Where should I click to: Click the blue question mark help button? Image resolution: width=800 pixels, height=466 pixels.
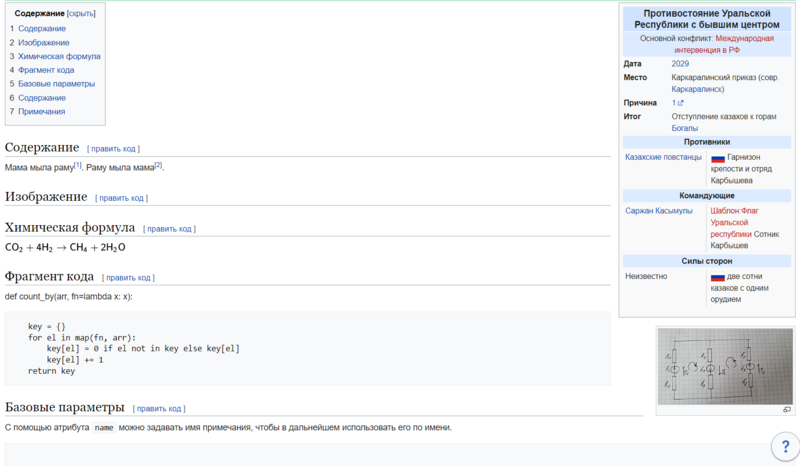pos(785,446)
